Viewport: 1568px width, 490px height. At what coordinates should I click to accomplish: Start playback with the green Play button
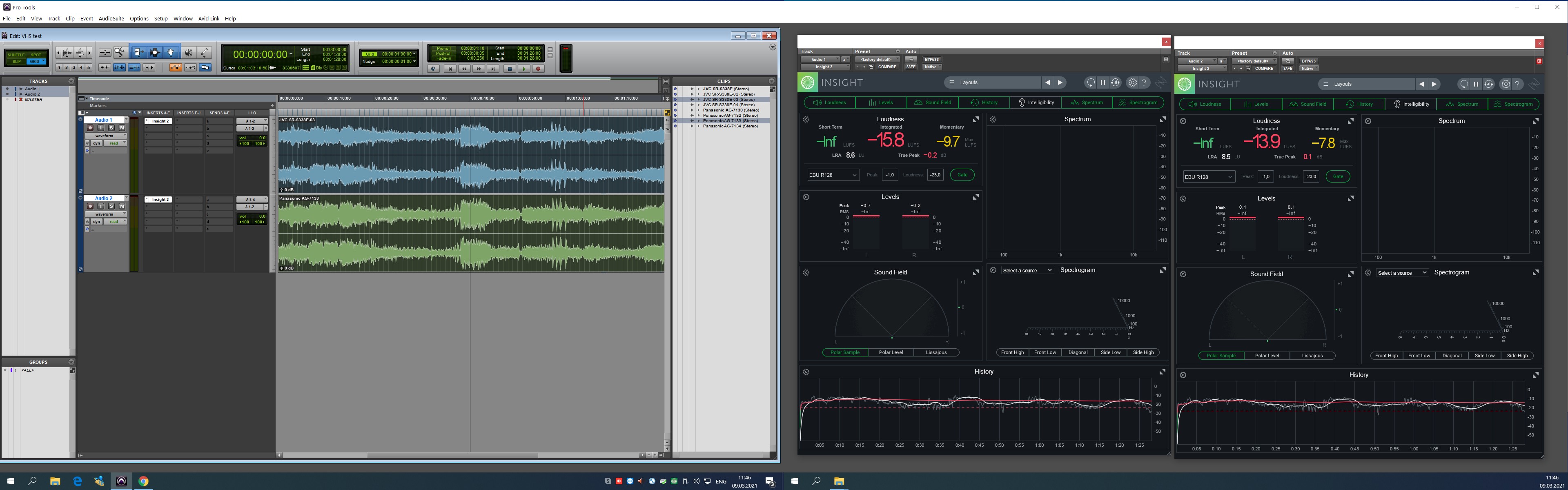[524, 69]
